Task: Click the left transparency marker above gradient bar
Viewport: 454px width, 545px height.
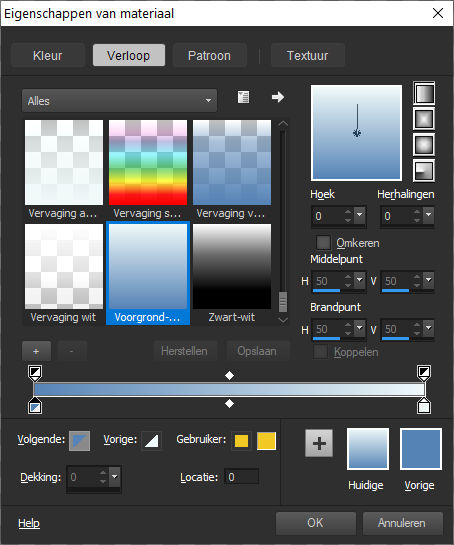Action: (x=35, y=373)
